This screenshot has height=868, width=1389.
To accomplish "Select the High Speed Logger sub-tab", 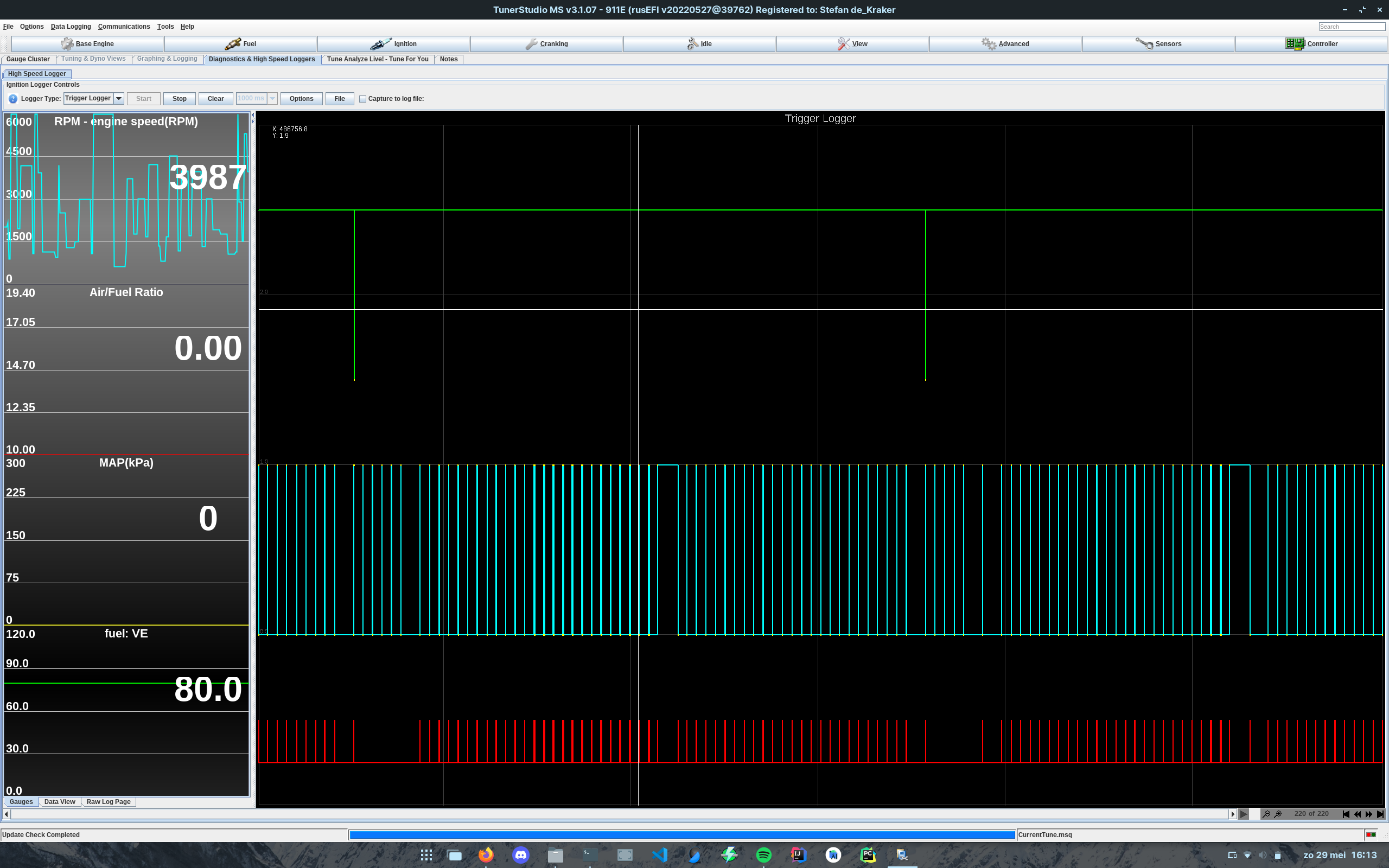I will click(37, 73).
